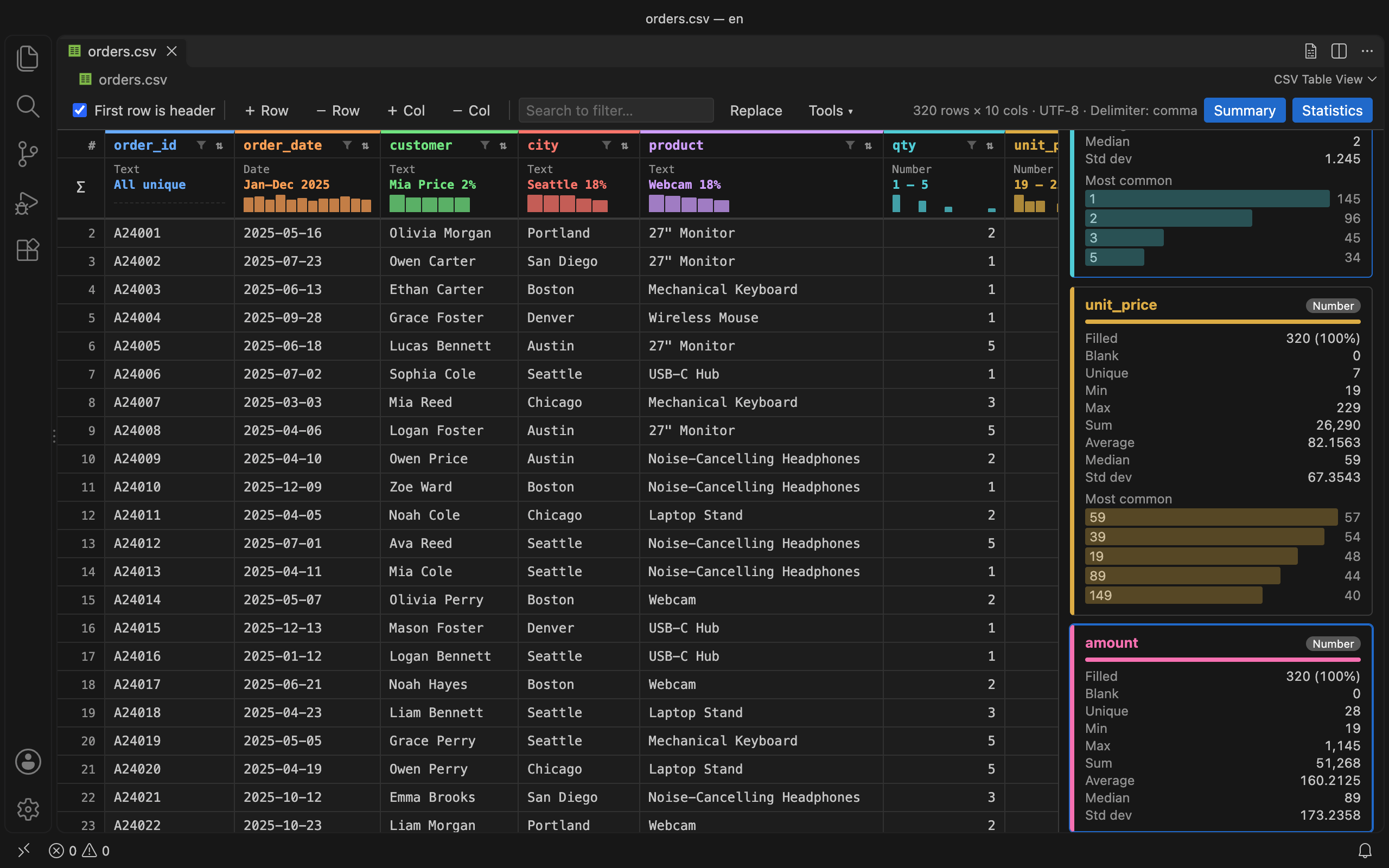Select the orders.csv editor tab
Screen dimensions: 1389x868
[x=122, y=51]
